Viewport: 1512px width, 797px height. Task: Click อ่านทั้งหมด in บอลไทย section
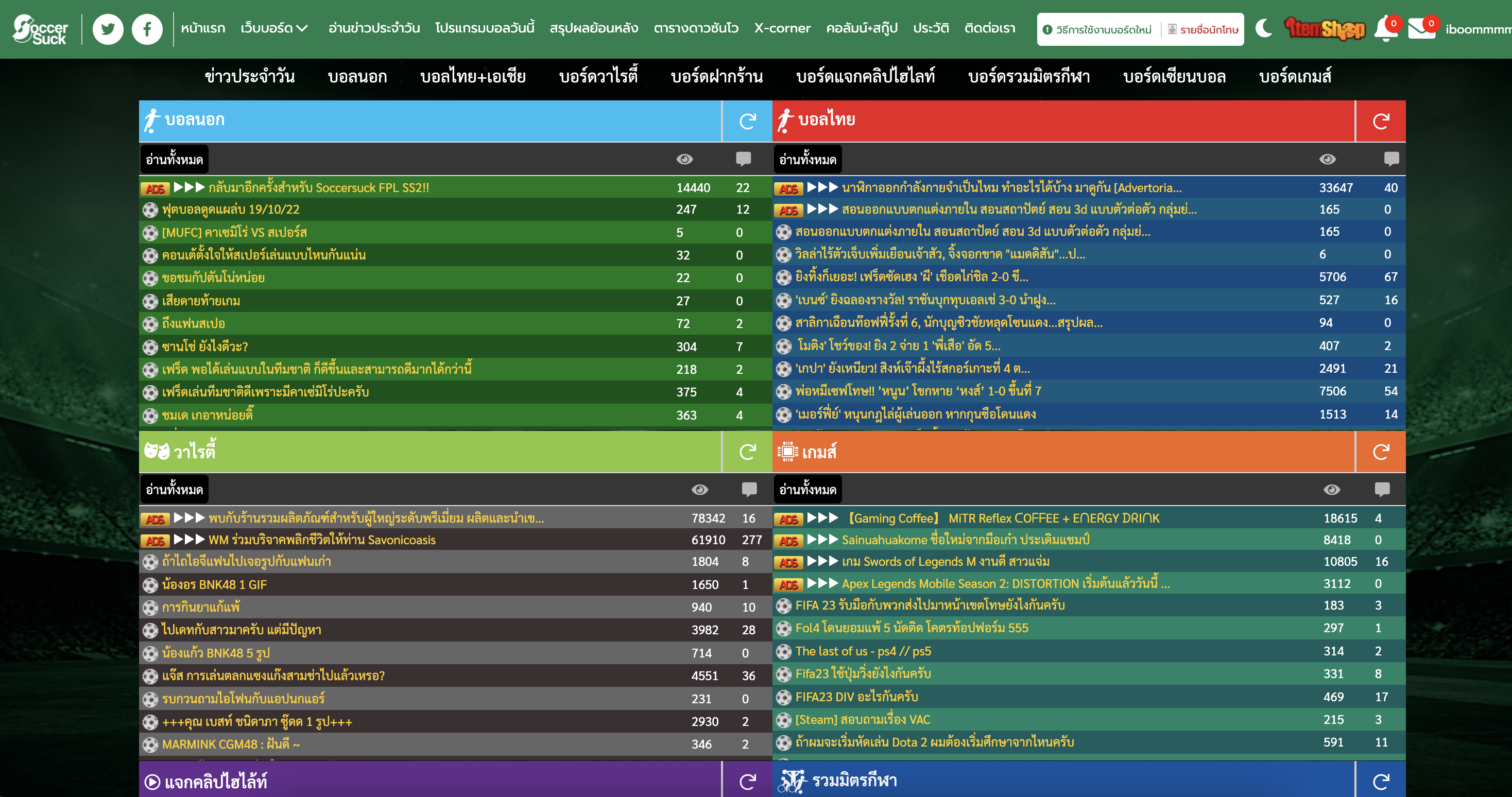pyautogui.click(x=807, y=159)
